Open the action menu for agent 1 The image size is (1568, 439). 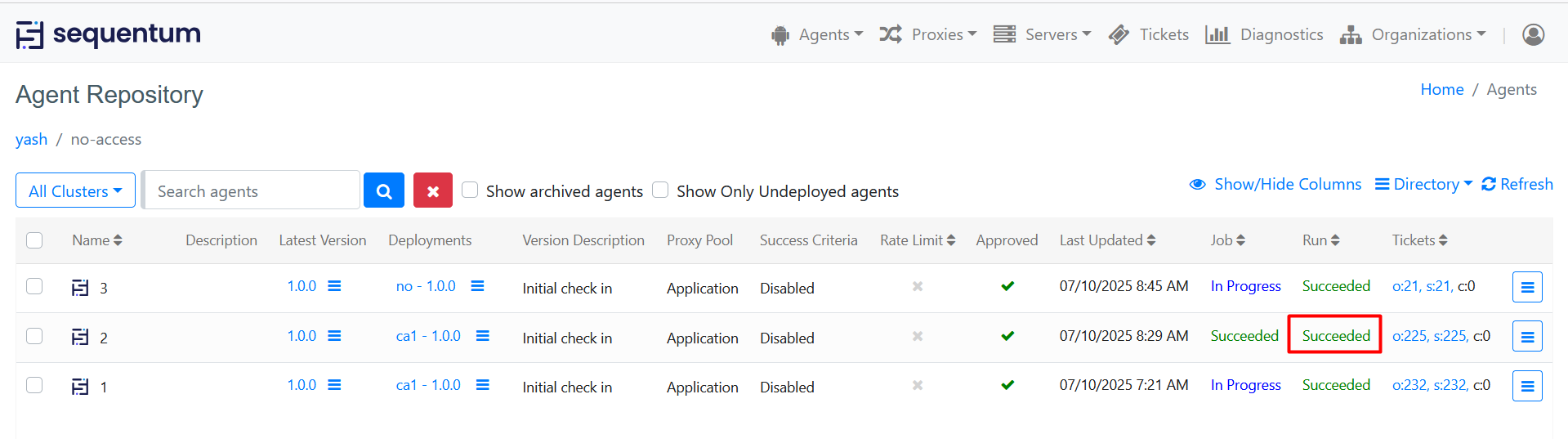pyautogui.click(x=1526, y=386)
